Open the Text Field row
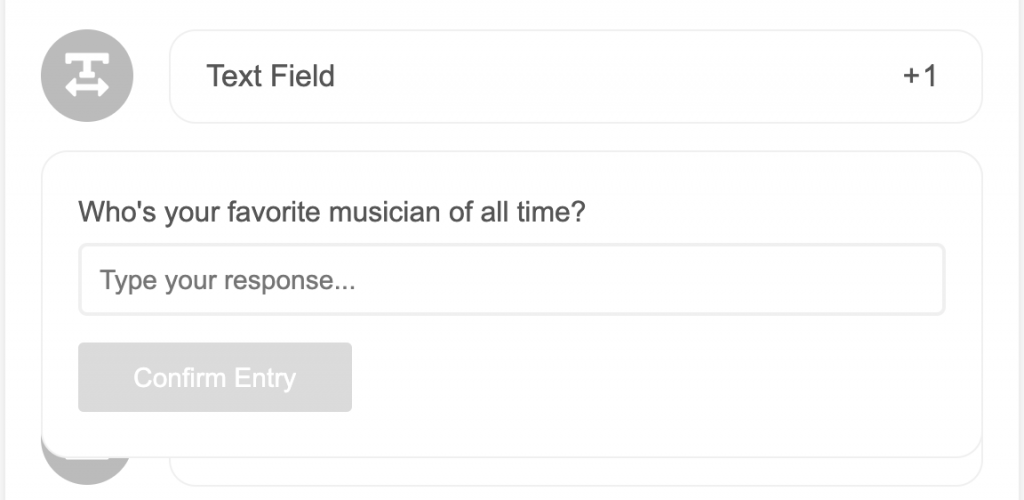1024x500 pixels. tap(575, 76)
